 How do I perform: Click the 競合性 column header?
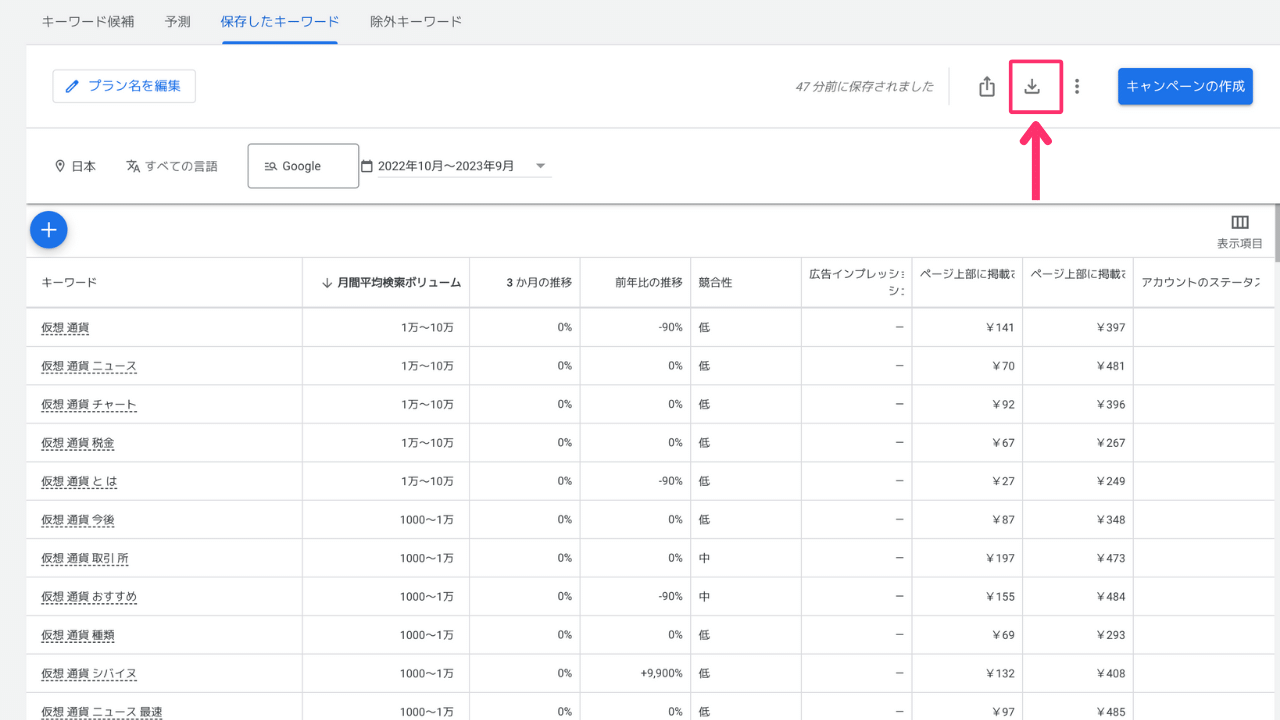715,283
